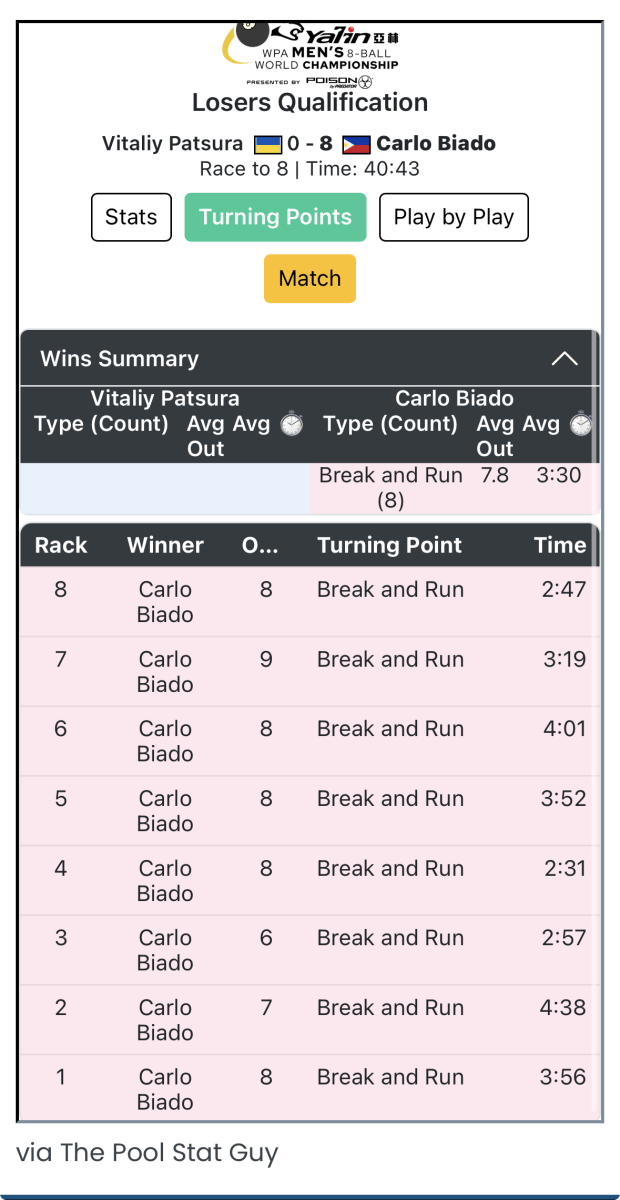
Task: Select the rack 8 row
Action: tap(310, 601)
